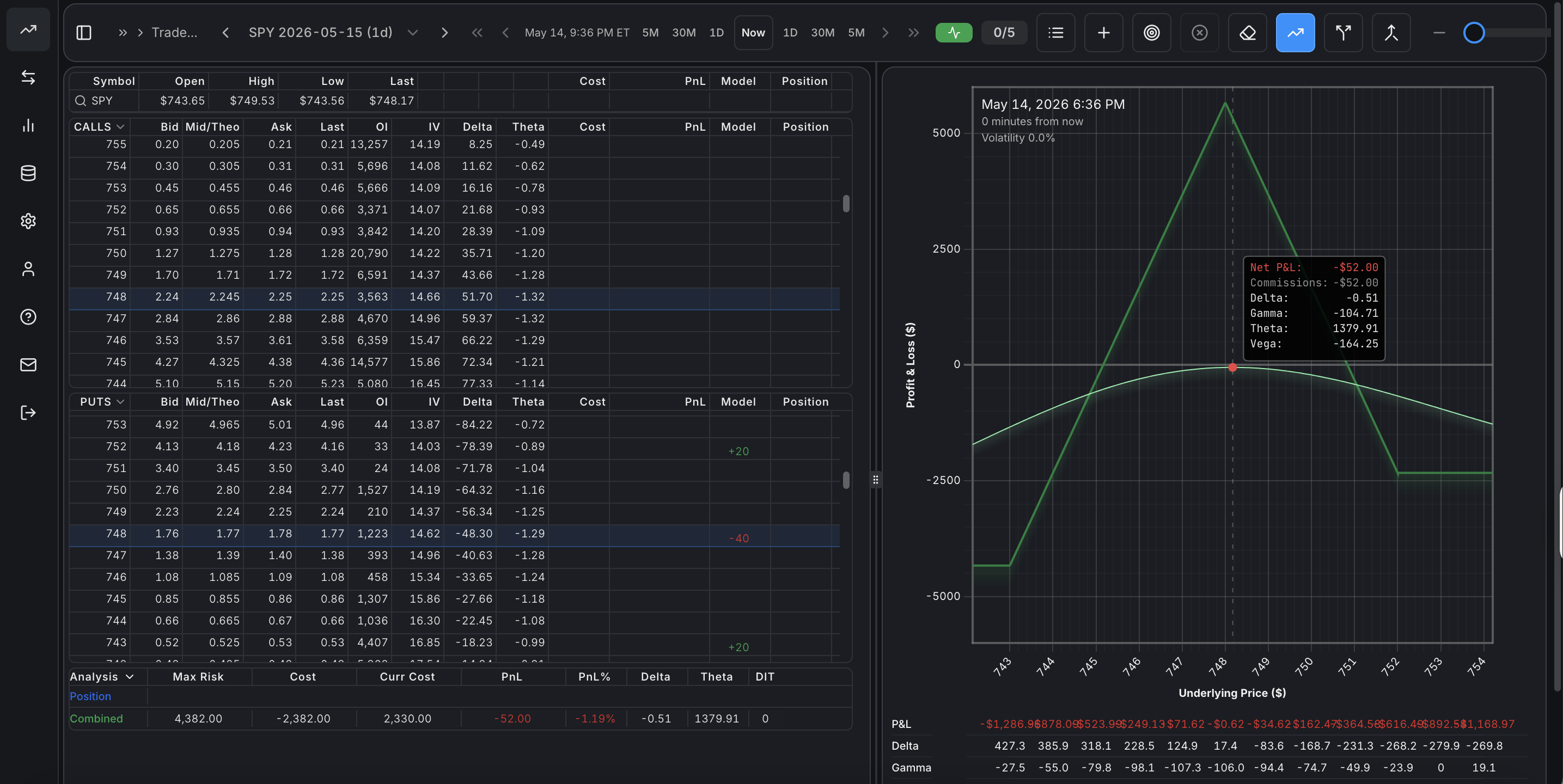Click the calls table scrollbar thumb
The width and height of the screenshot is (1563, 784).
[x=846, y=204]
